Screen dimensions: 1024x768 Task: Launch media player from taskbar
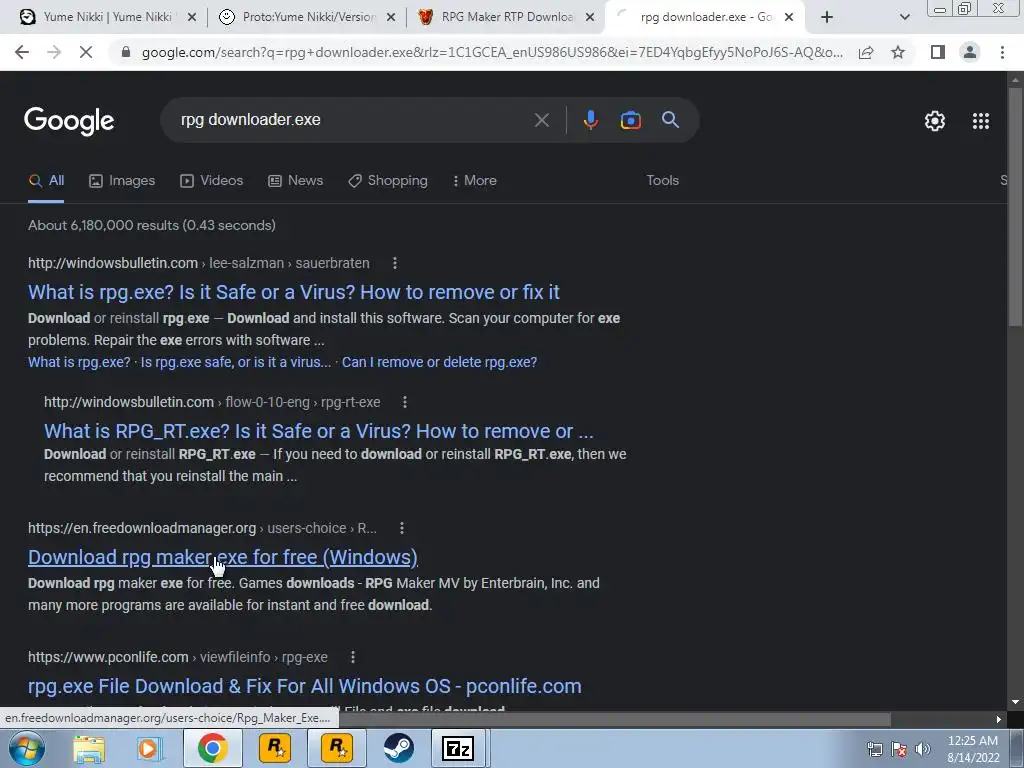coord(150,748)
